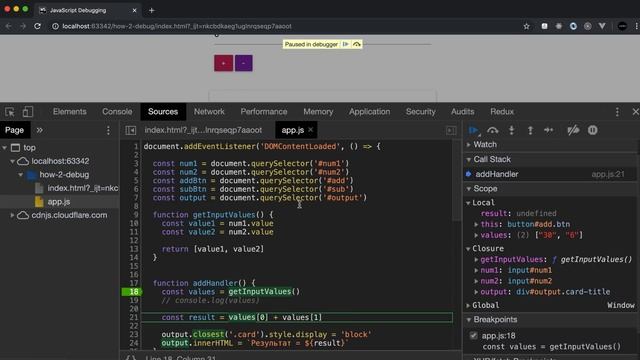Collapse the how-2-debug folder
Viewport: 640px width, 360px height.
(x=20, y=175)
